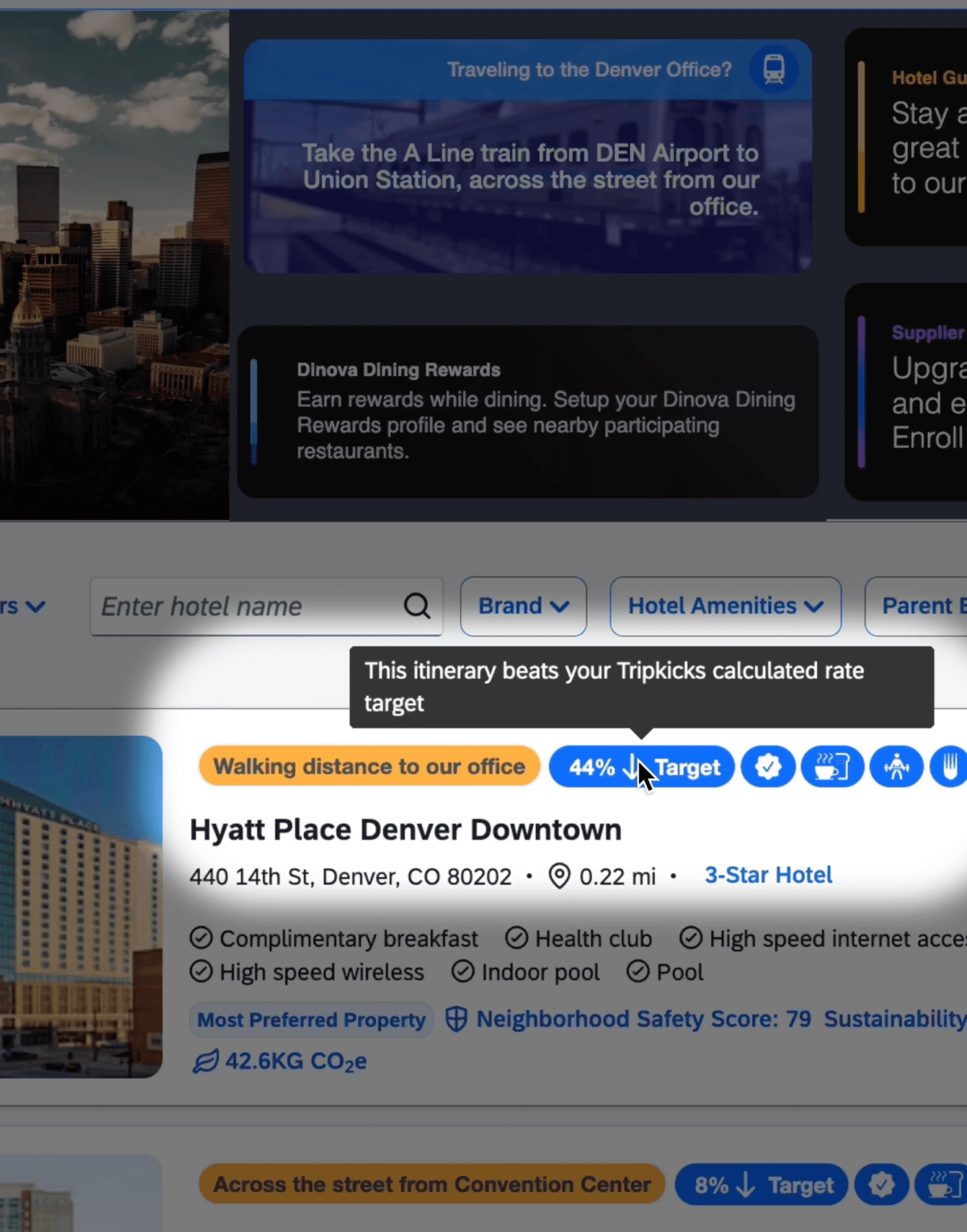Open the Dinova Dining Rewards card
The height and width of the screenshot is (1232, 967).
click(527, 412)
